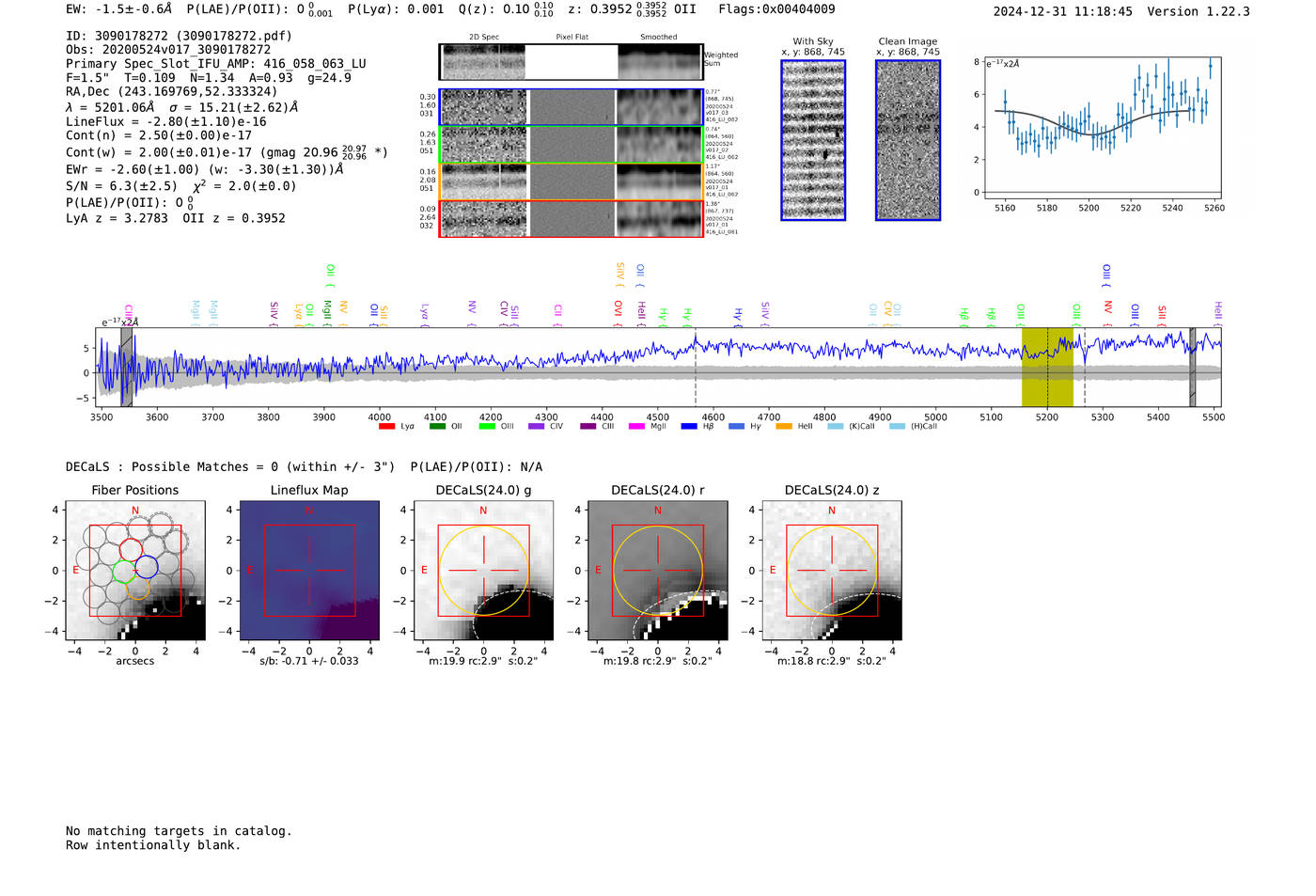The height and width of the screenshot is (896, 1316).
Task: Click the DECaLS(24.0) z image
Action: 832,571
